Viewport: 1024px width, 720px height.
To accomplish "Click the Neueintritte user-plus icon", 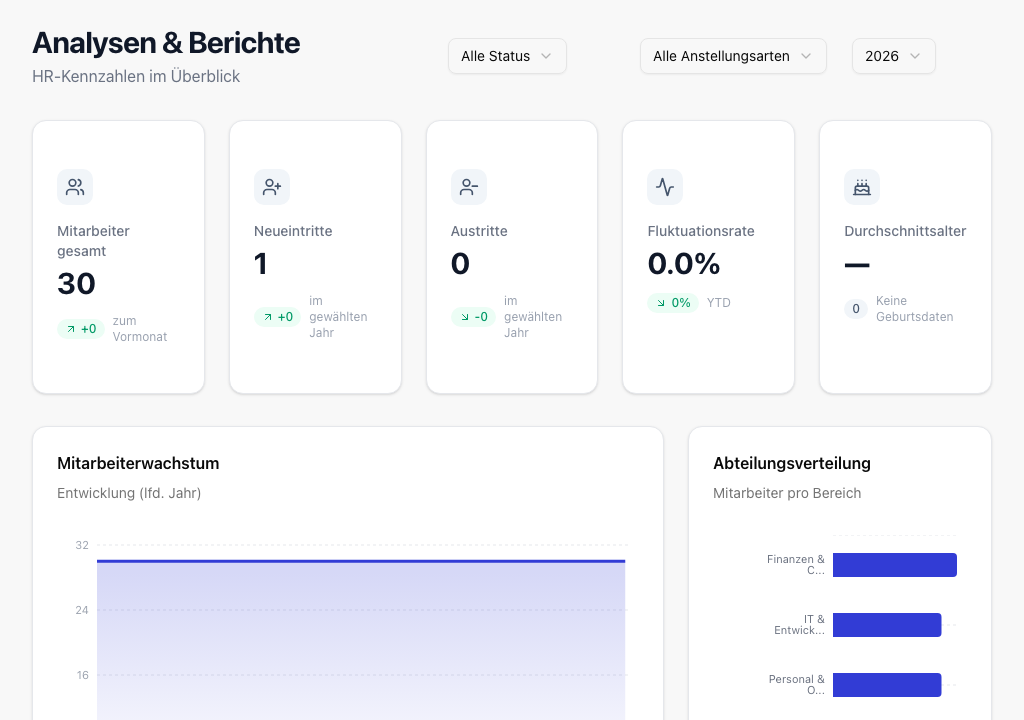I will click(x=272, y=187).
